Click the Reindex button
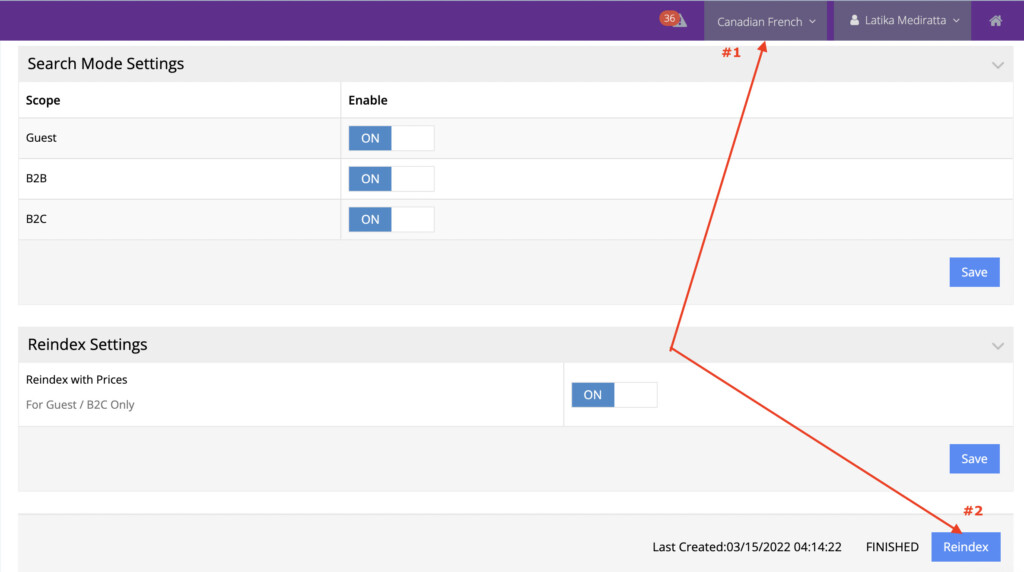The image size is (1024, 572). pos(966,547)
